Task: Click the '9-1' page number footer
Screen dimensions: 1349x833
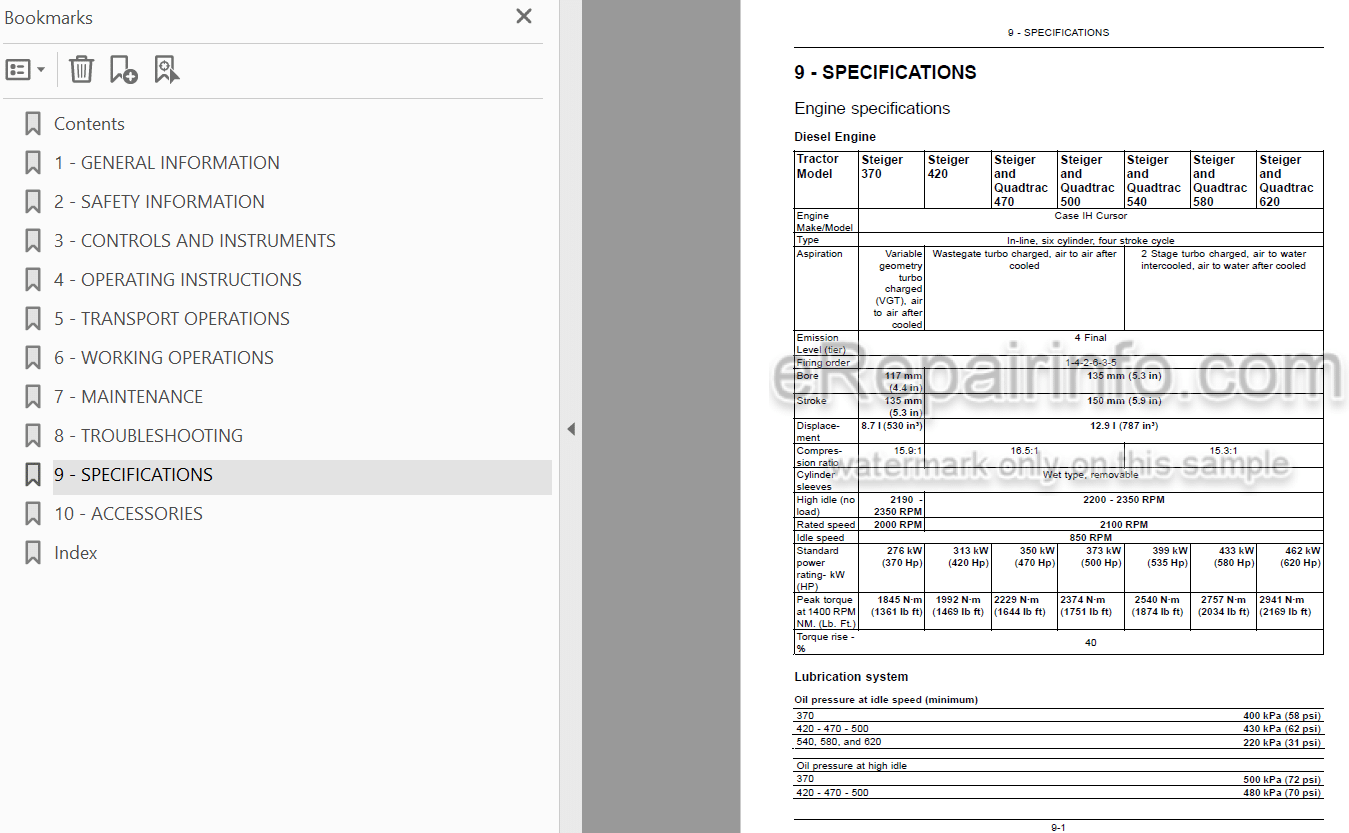Action: tap(1058, 828)
